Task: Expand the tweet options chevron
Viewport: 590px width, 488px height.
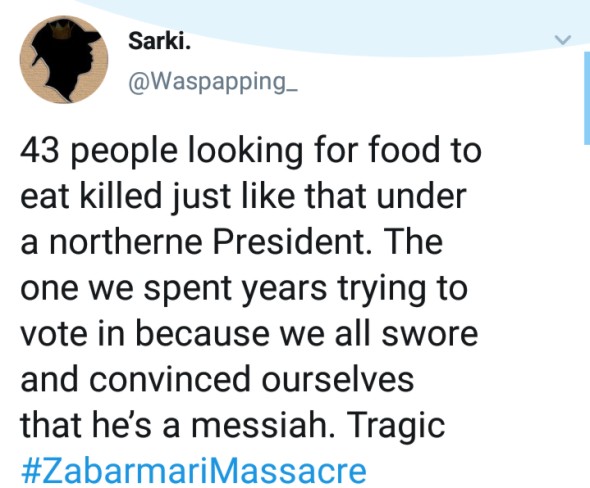Action: click(x=563, y=40)
